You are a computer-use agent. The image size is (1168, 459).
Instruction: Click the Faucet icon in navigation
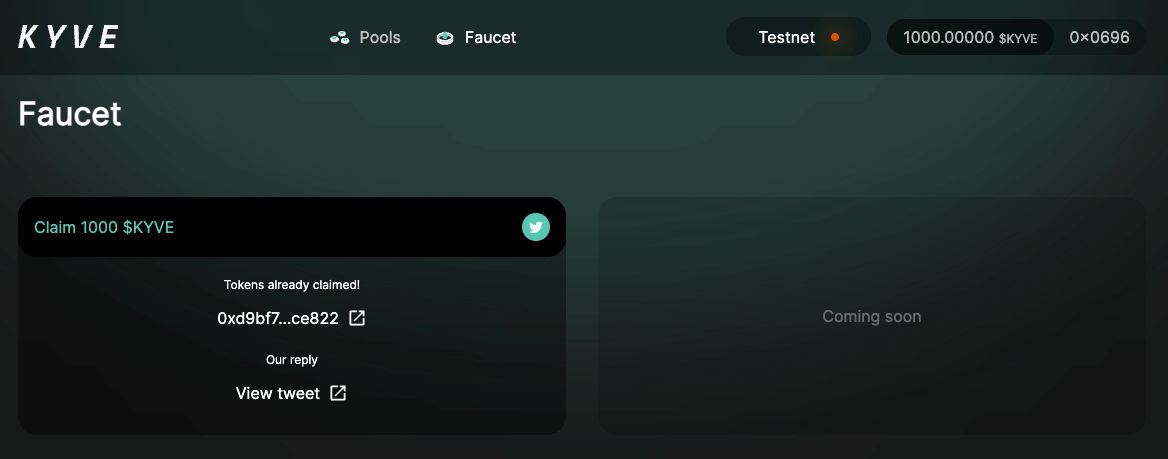pos(446,38)
